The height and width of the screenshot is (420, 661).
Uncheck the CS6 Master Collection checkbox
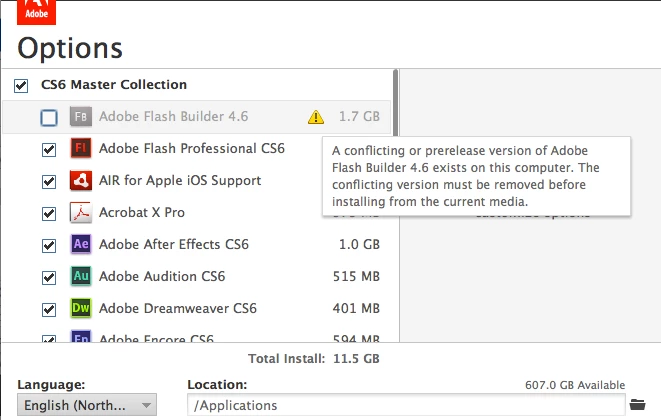tap(22, 85)
